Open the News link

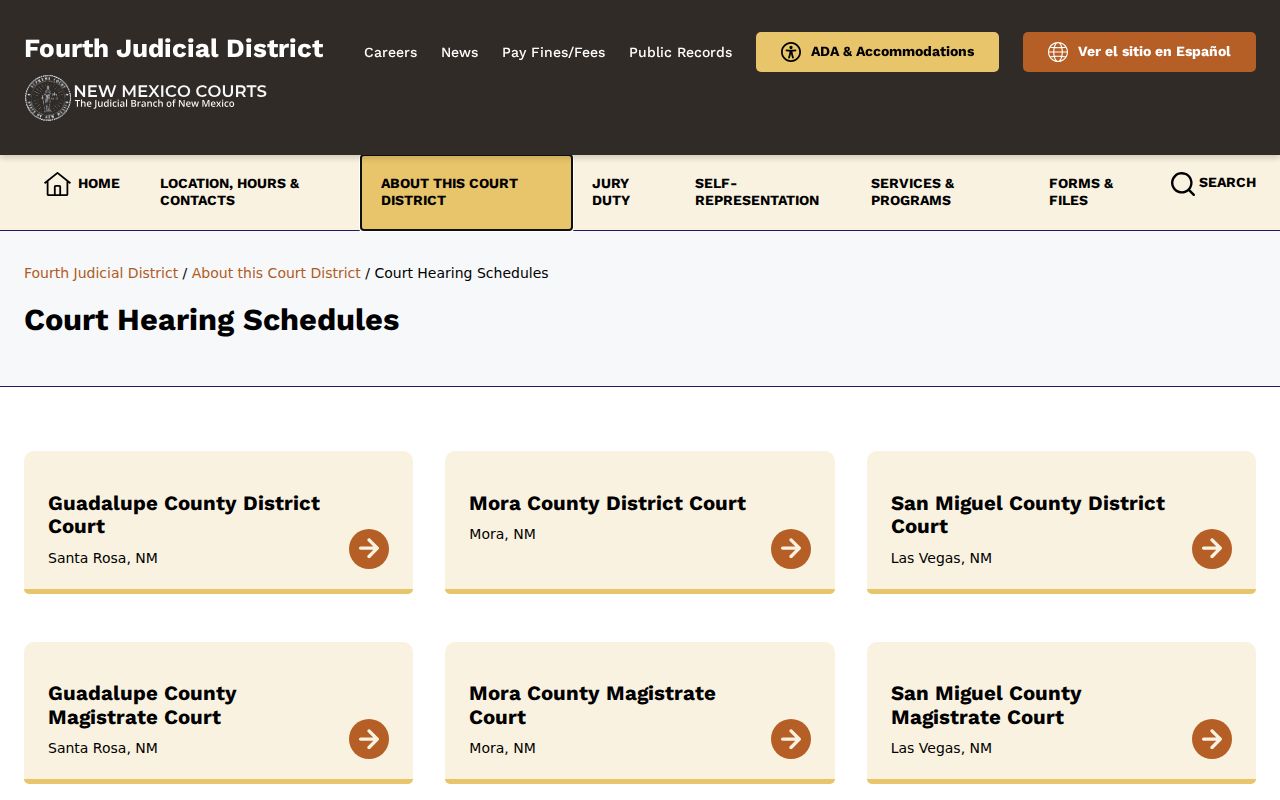(460, 52)
